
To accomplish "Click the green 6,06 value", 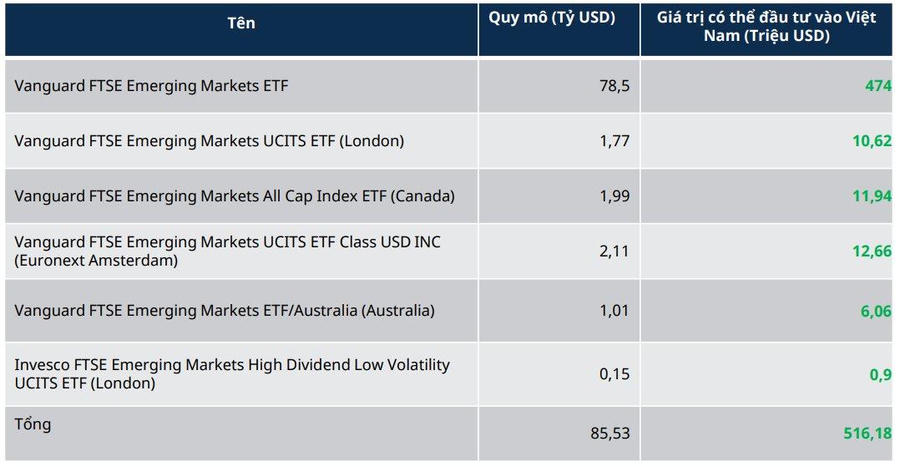I will click(876, 310).
